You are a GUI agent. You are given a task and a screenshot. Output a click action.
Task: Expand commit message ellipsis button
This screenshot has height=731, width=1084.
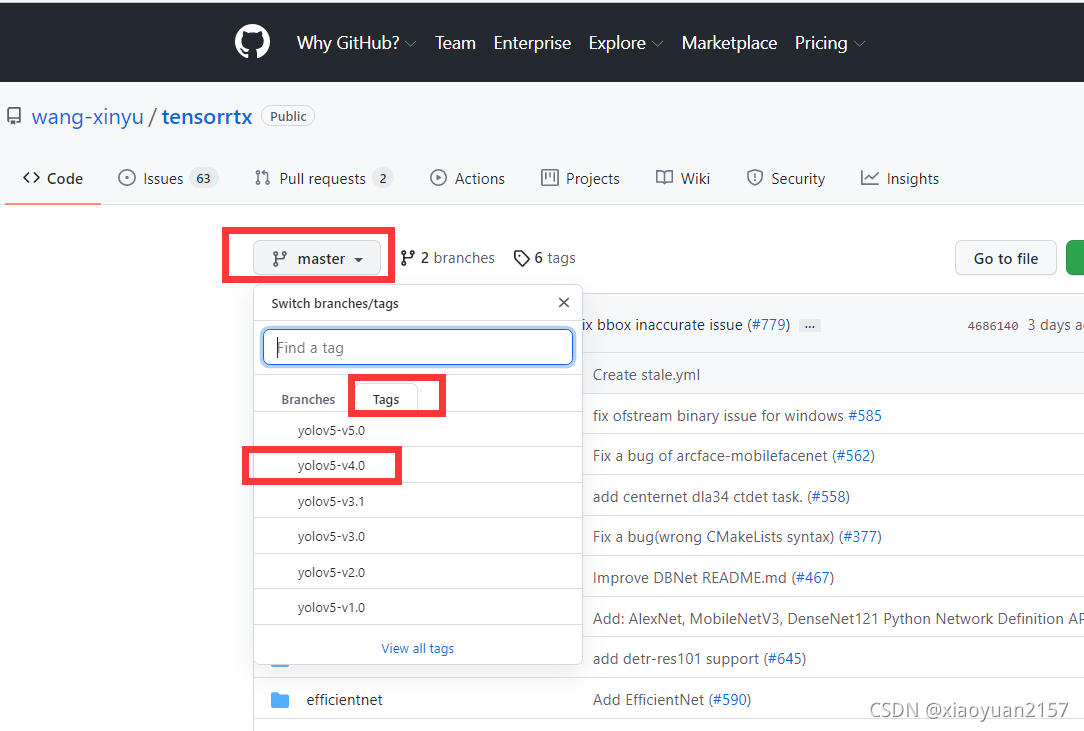(x=810, y=326)
